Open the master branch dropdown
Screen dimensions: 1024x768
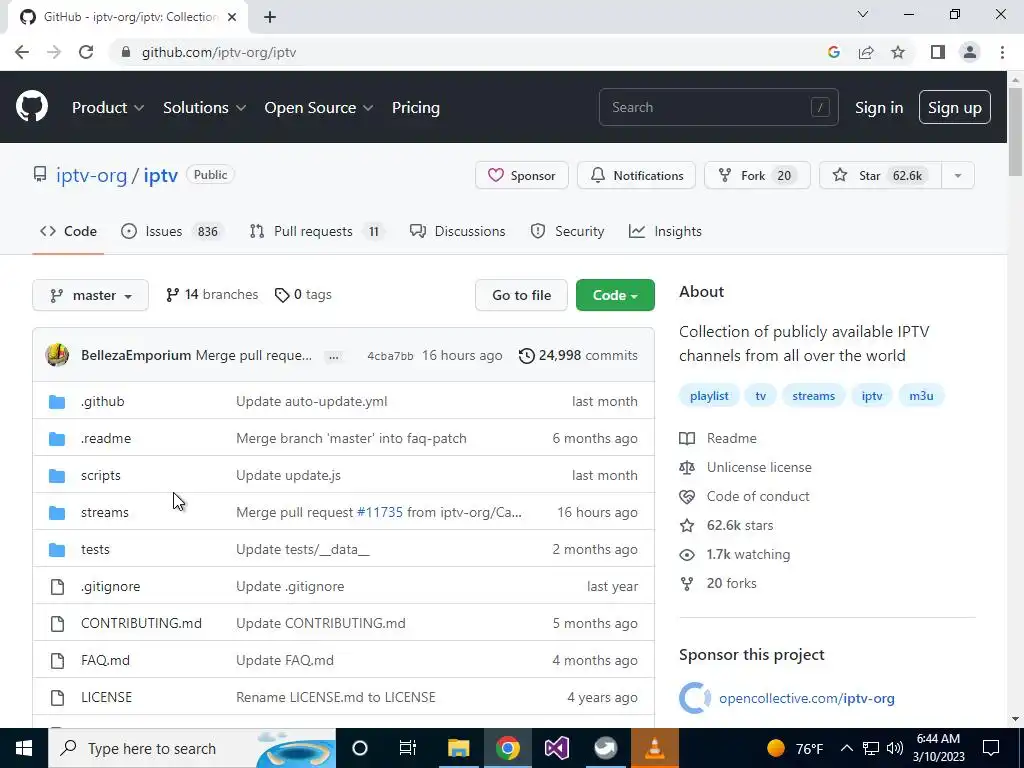pos(90,295)
